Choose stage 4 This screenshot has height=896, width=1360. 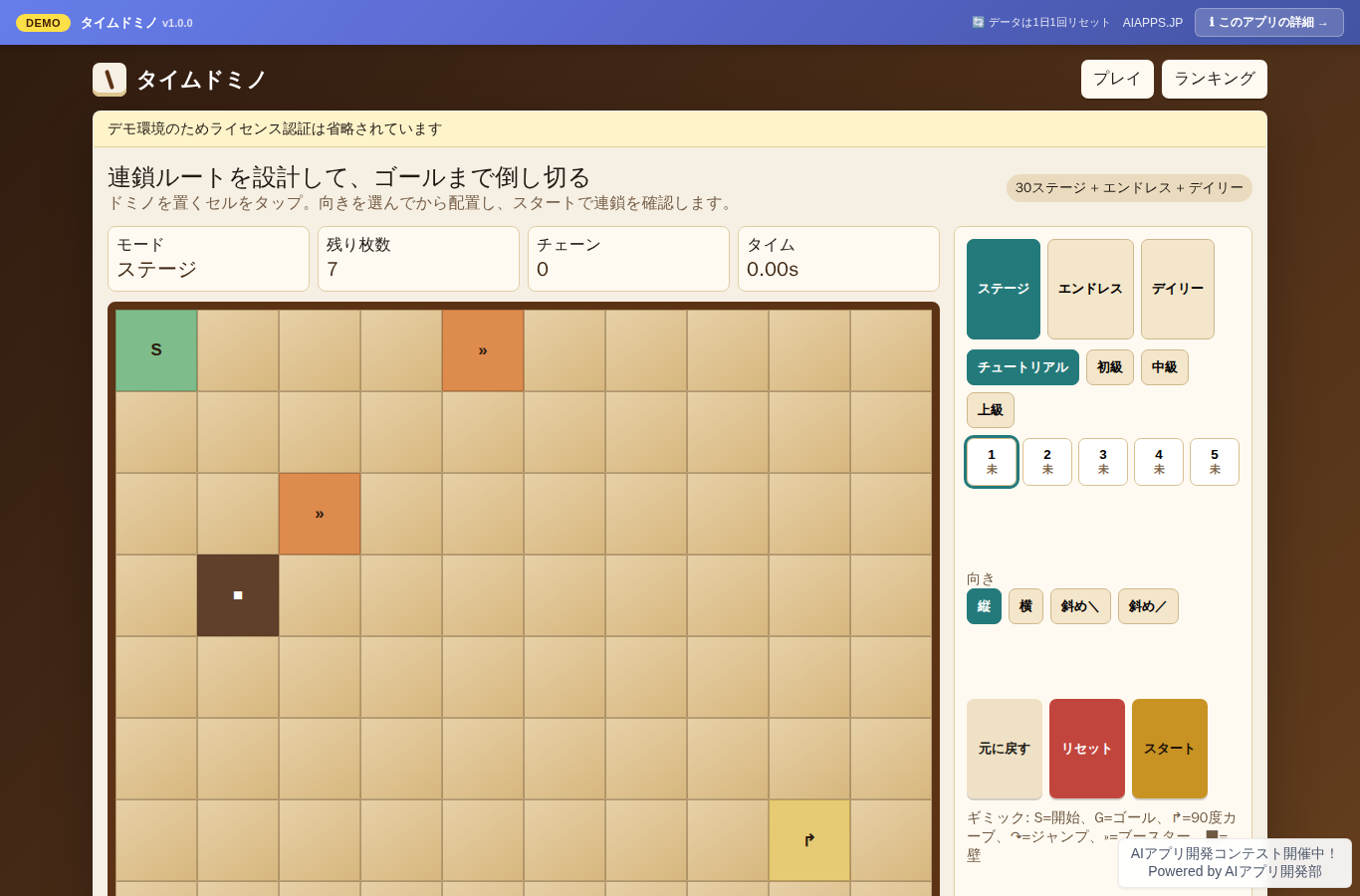point(1159,462)
